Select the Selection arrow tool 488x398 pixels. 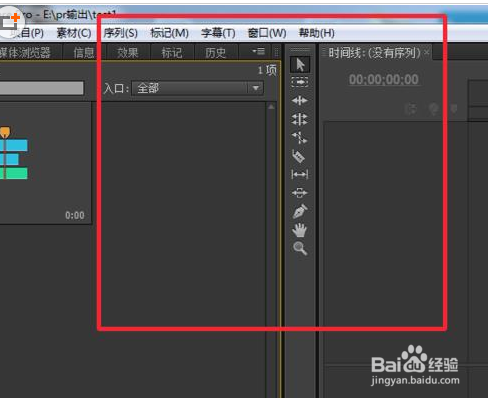click(x=300, y=65)
